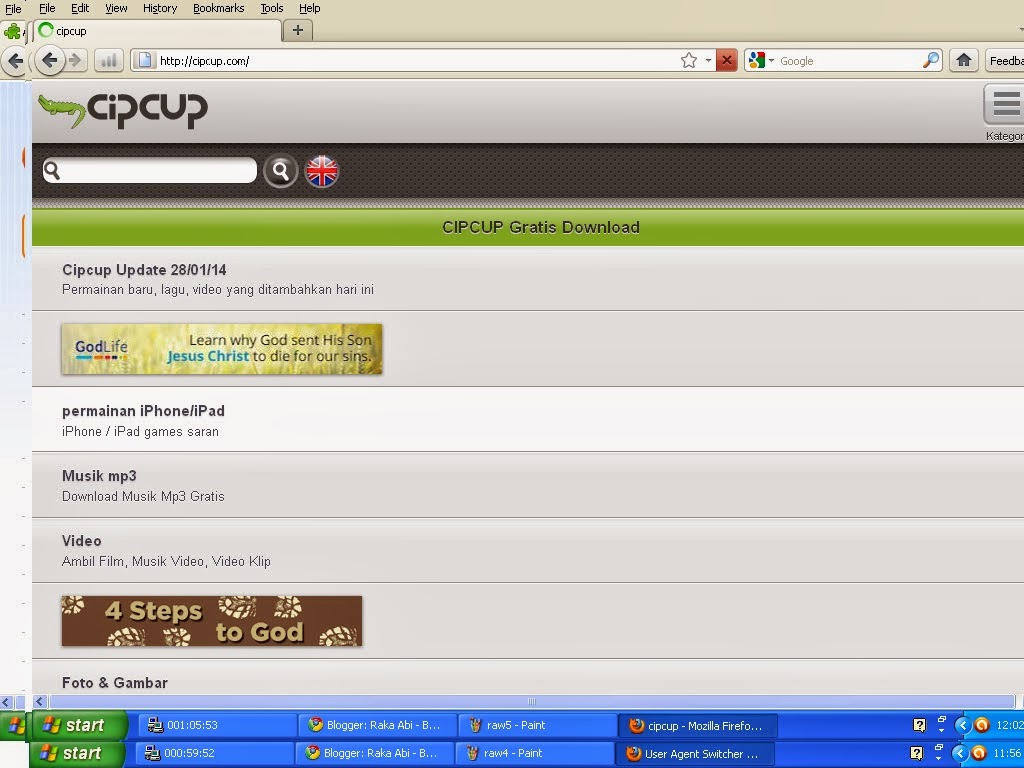Click the horizontal scrollbar's left arrow
1024x768 pixels.
point(40,701)
